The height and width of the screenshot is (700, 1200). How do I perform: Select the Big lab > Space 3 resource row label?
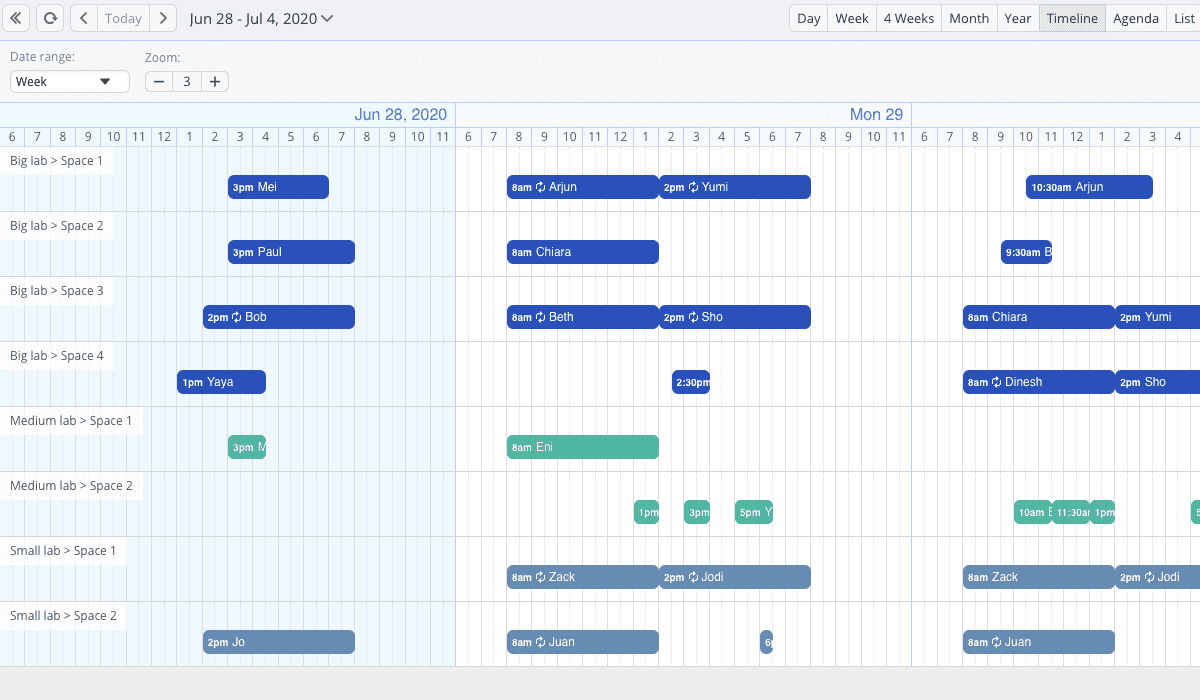pyautogui.click(x=57, y=291)
